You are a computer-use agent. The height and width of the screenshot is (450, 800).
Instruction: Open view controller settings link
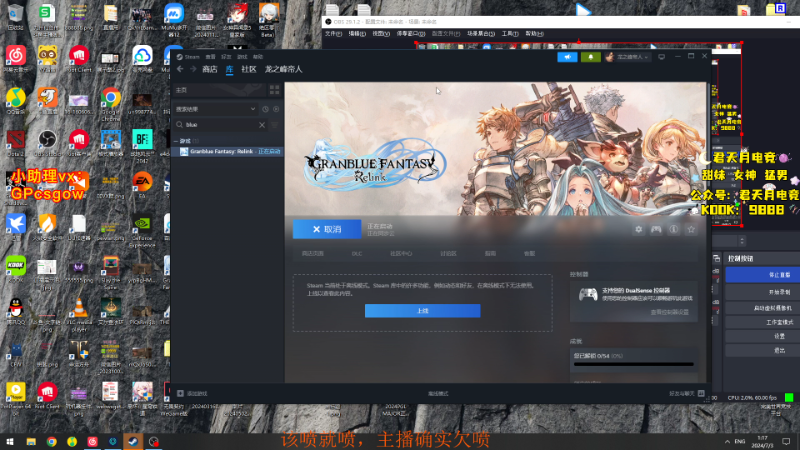click(x=669, y=312)
